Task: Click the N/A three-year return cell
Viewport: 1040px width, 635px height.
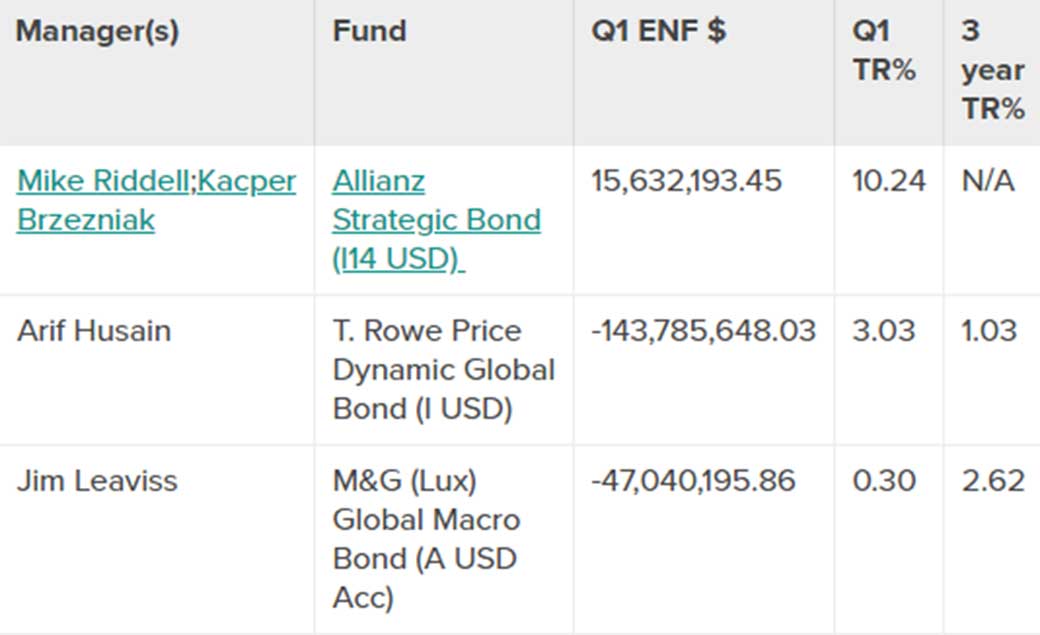Action: point(988,181)
